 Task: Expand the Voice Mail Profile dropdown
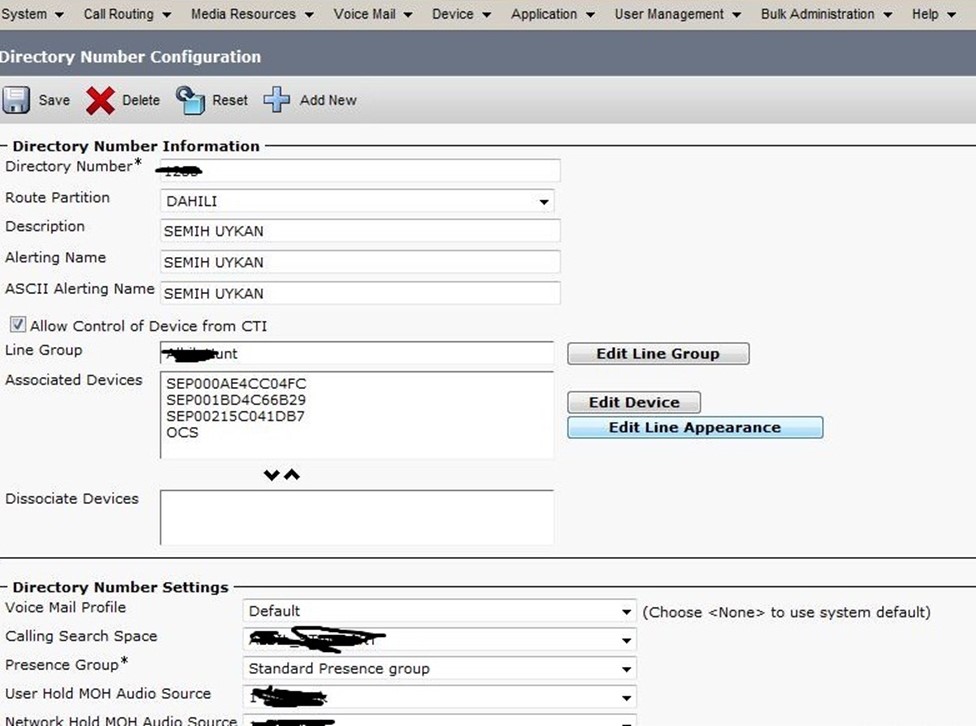tap(626, 612)
